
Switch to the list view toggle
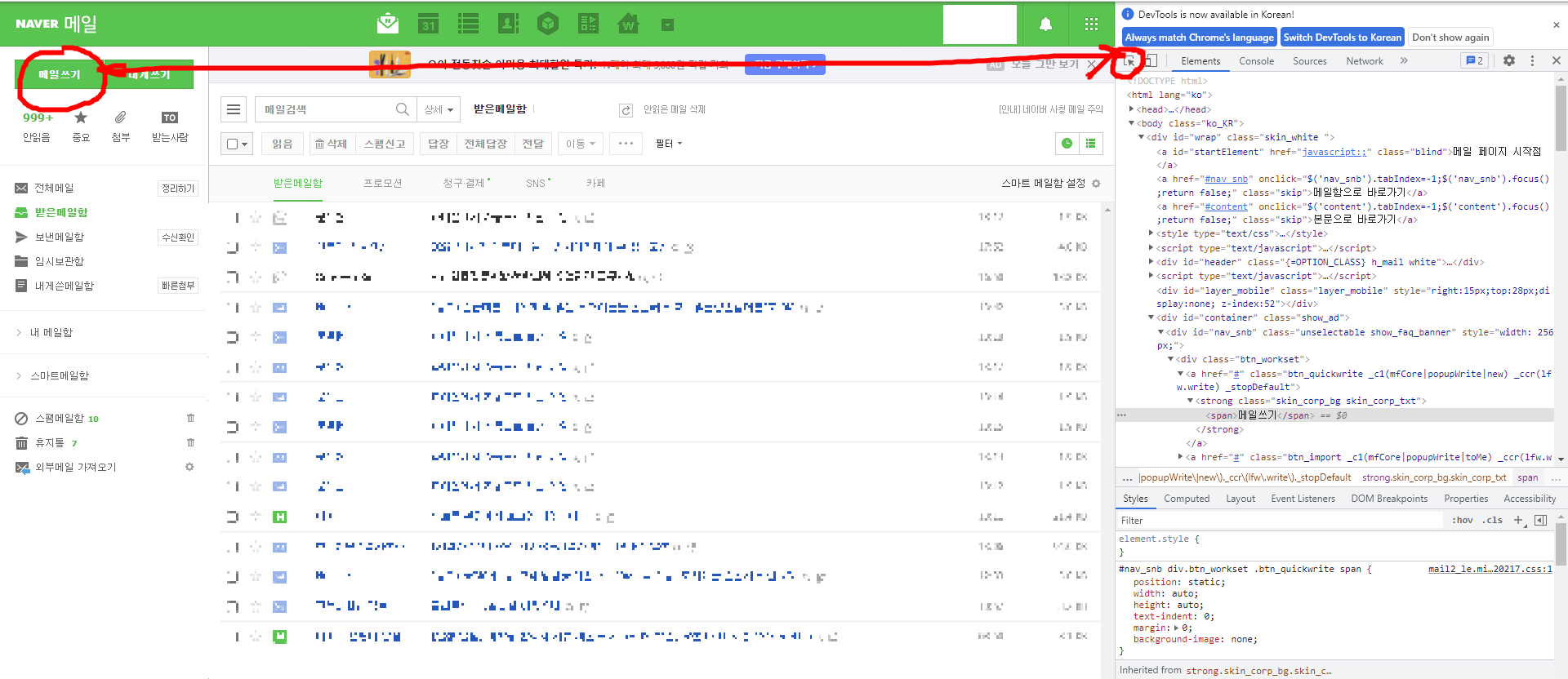pos(1090,144)
